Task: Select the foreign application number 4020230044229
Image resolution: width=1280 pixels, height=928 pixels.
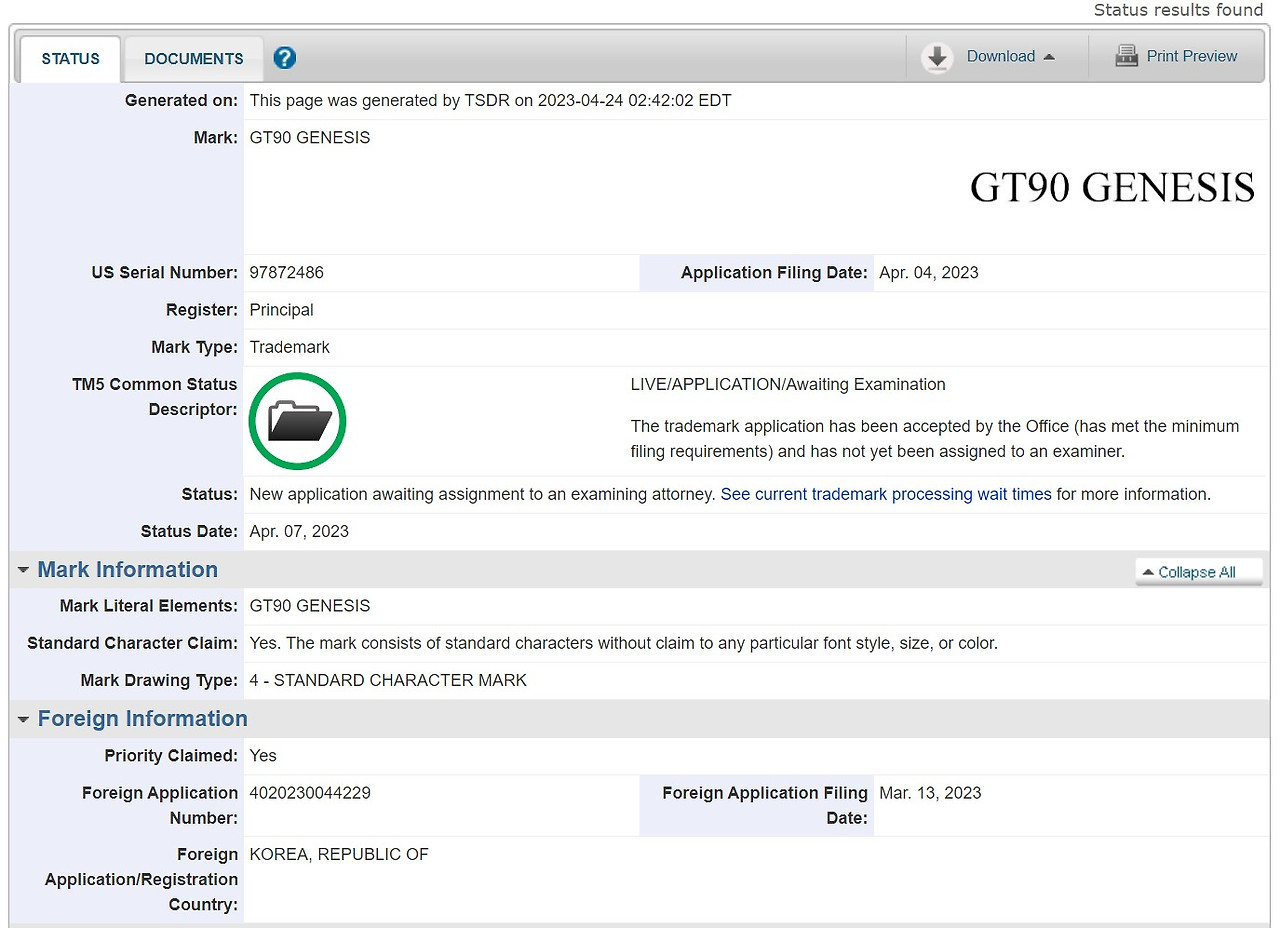Action: (x=310, y=793)
